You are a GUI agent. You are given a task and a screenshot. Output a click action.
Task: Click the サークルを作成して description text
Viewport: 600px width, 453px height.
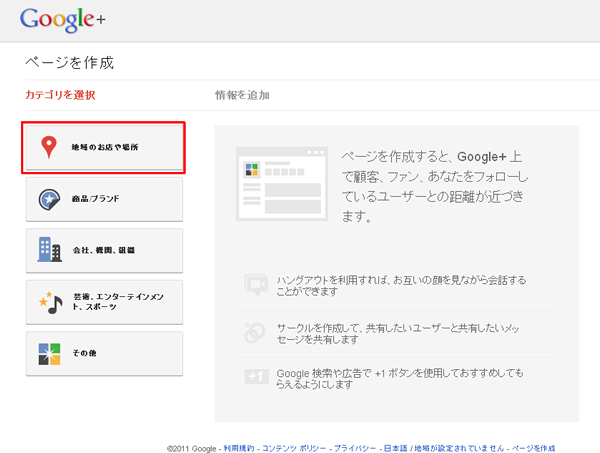point(398,334)
